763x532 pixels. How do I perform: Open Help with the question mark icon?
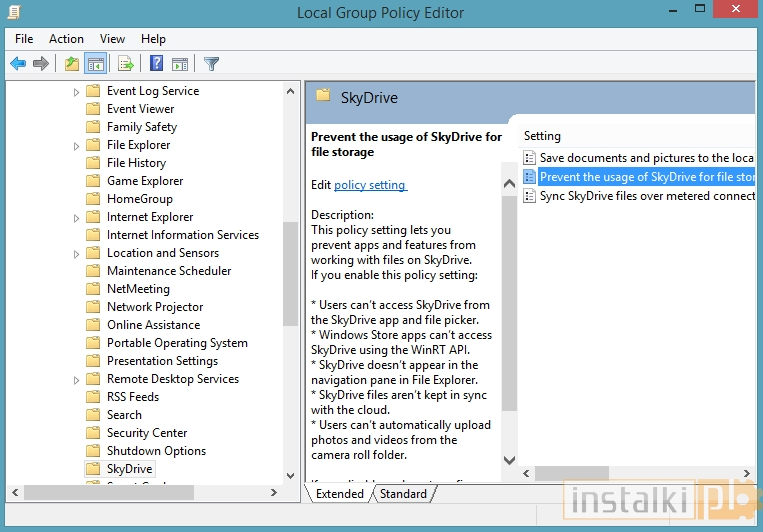[x=157, y=63]
